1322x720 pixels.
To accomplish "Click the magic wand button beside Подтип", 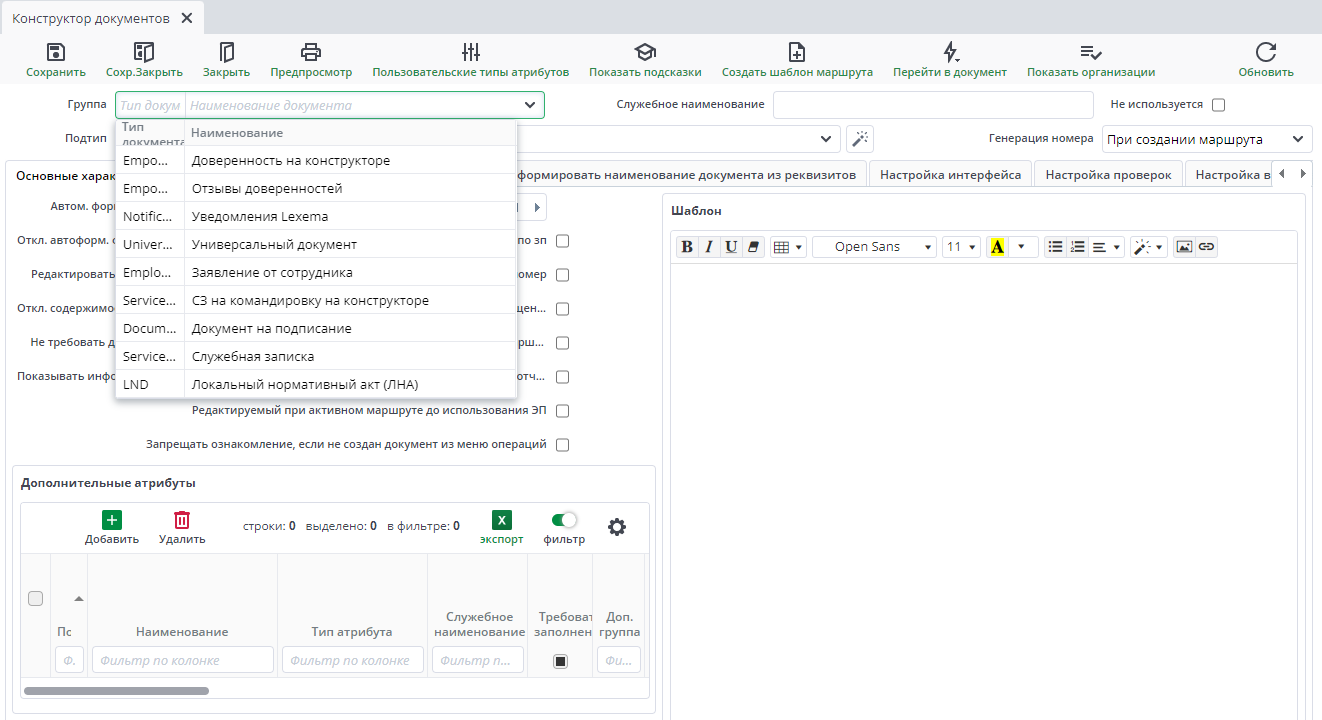I will point(860,139).
